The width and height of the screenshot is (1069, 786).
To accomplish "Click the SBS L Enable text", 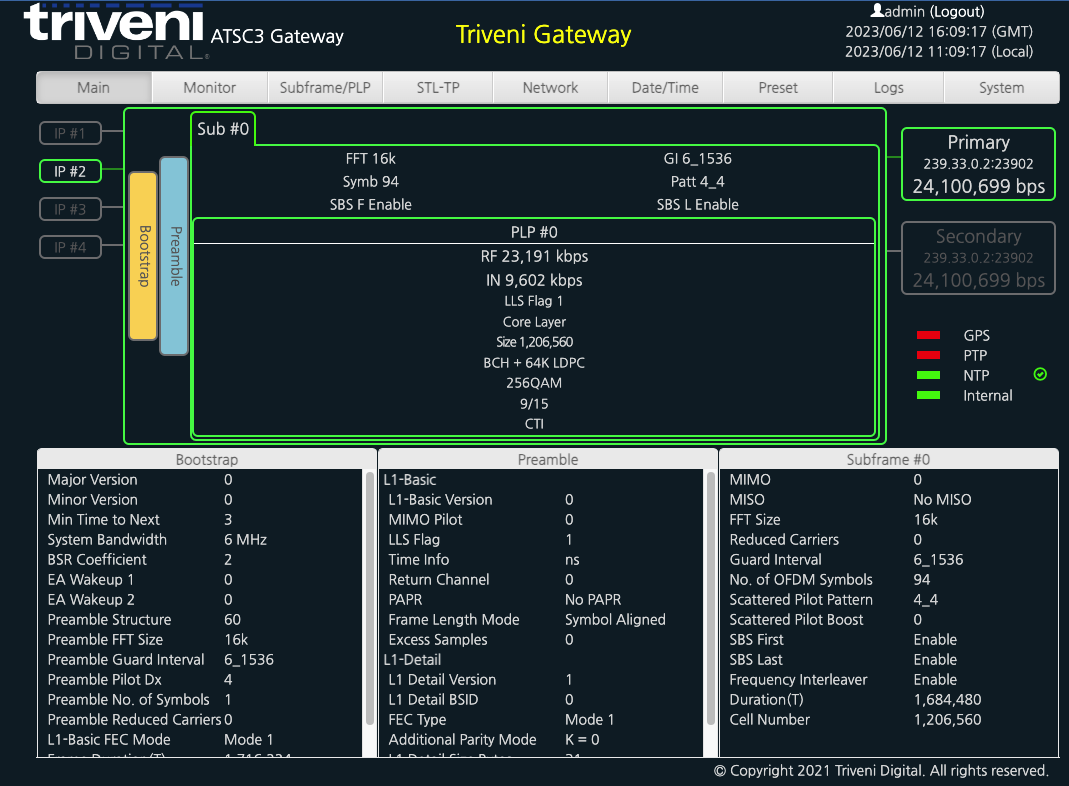I will tap(697, 205).
